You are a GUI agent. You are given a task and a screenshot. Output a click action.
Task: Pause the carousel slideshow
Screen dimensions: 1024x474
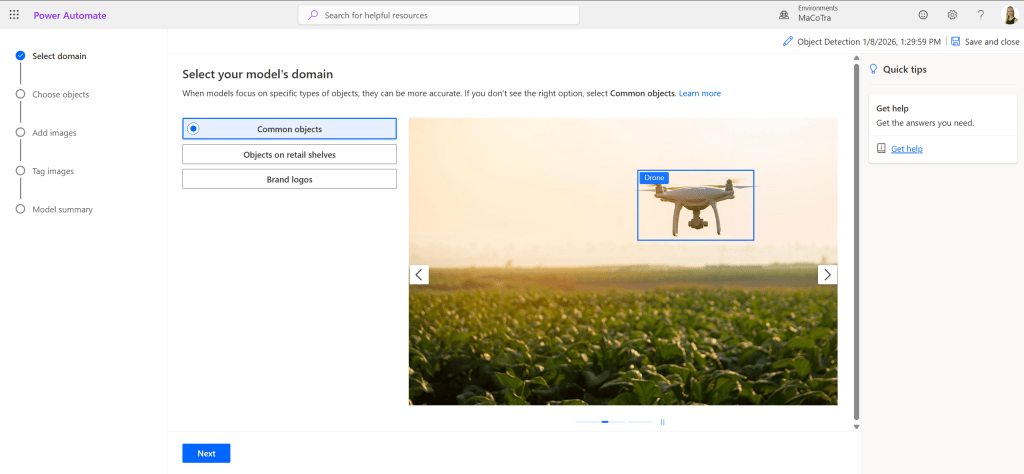tap(662, 422)
